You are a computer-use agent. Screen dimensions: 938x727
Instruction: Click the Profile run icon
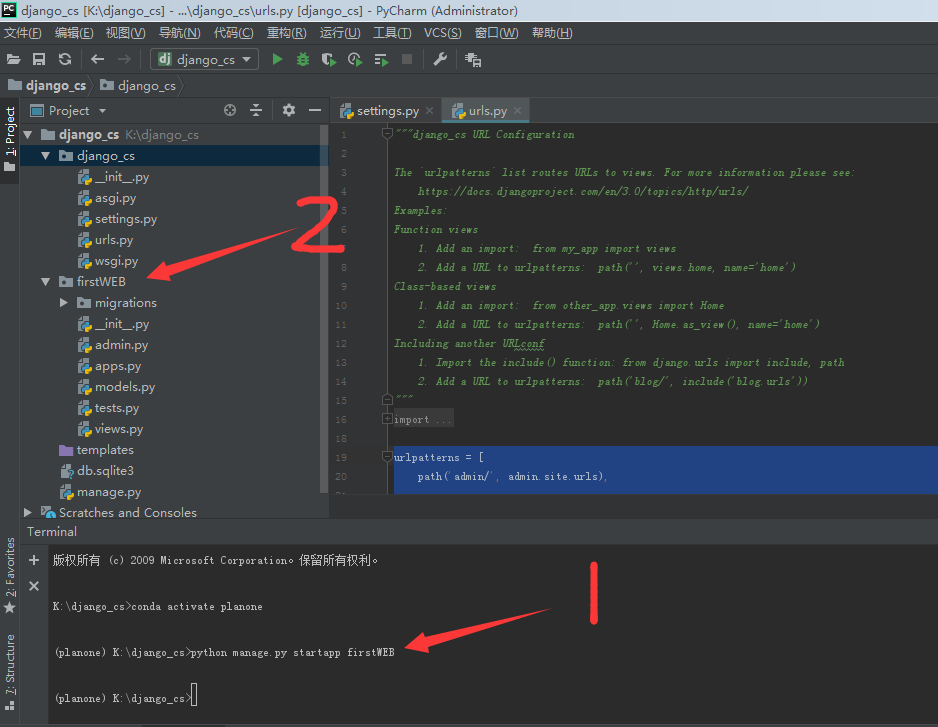coord(355,59)
